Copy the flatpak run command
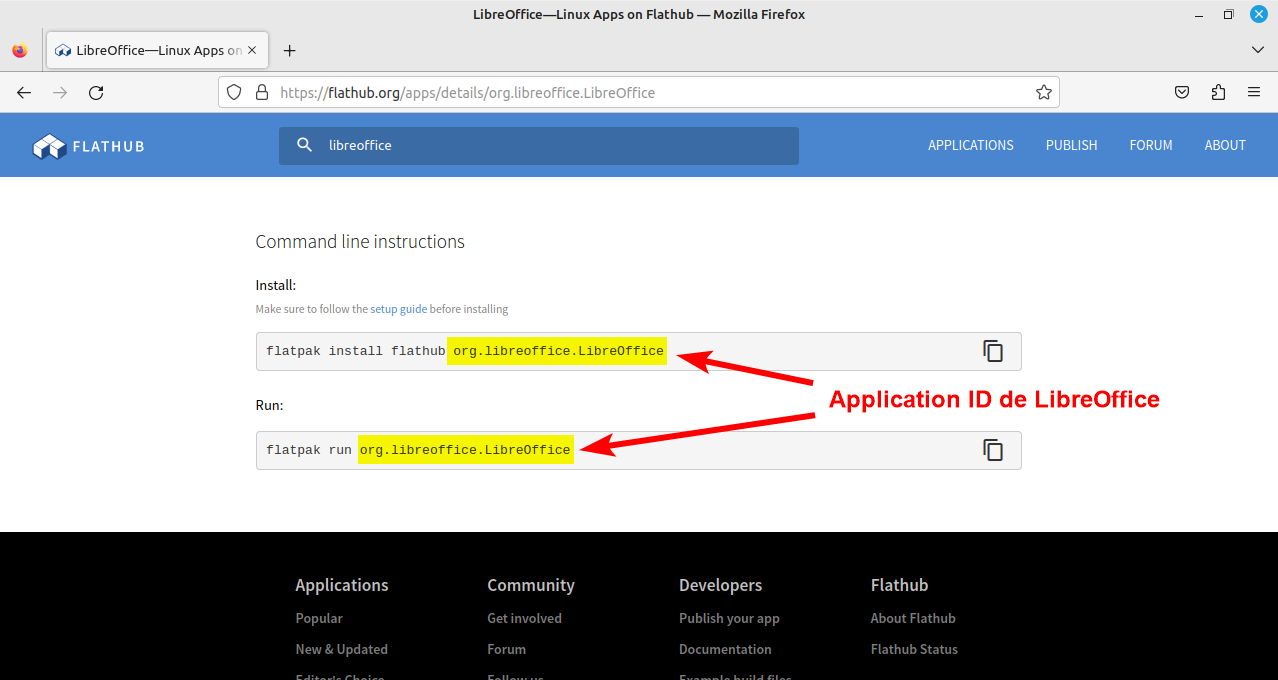The height and width of the screenshot is (680, 1278). pyautogui.click(x=993, y=450)
